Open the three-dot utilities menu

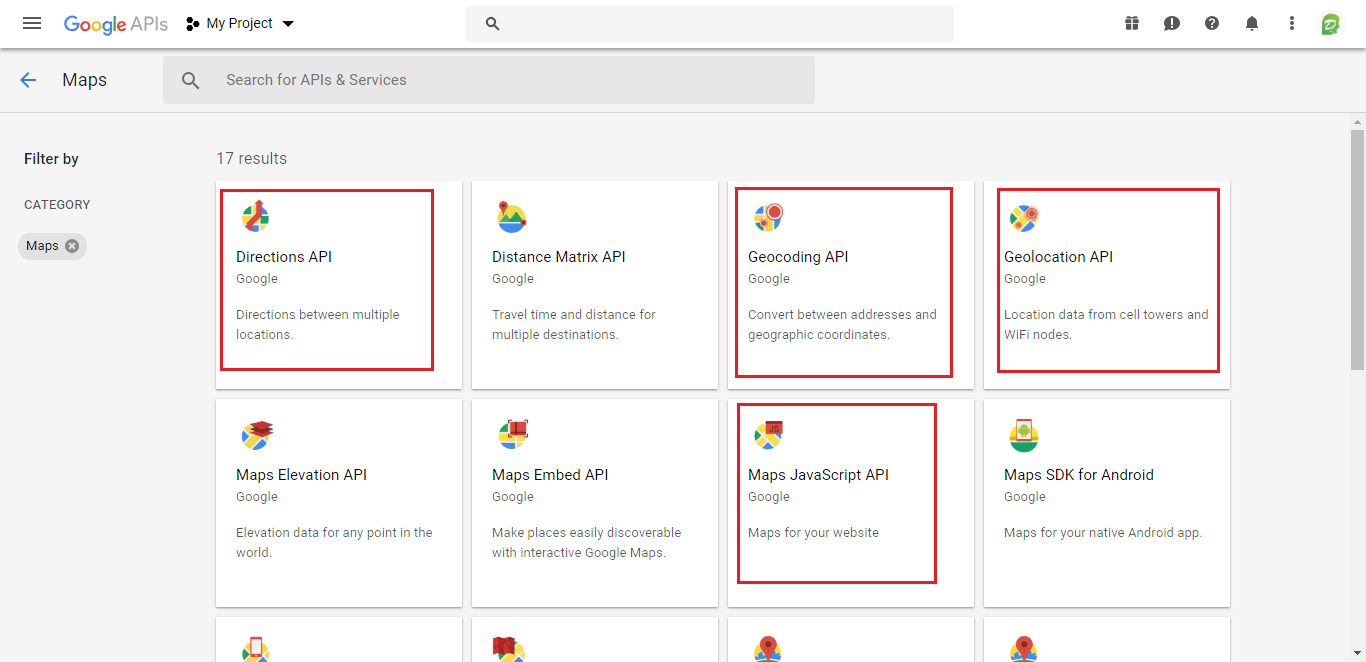tap(1292, 23)
